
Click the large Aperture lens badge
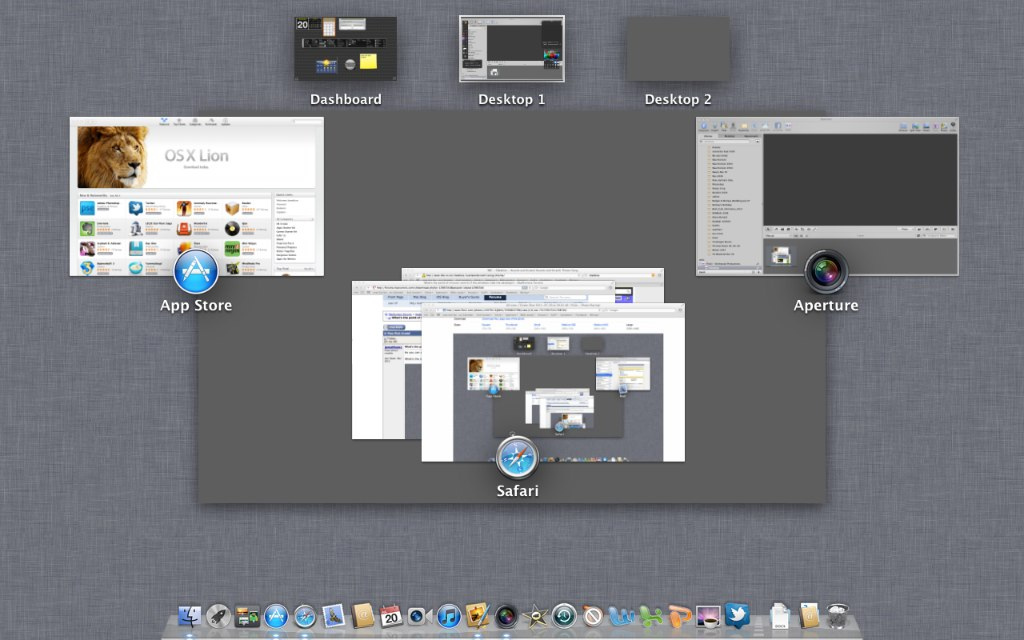(826, 272)
